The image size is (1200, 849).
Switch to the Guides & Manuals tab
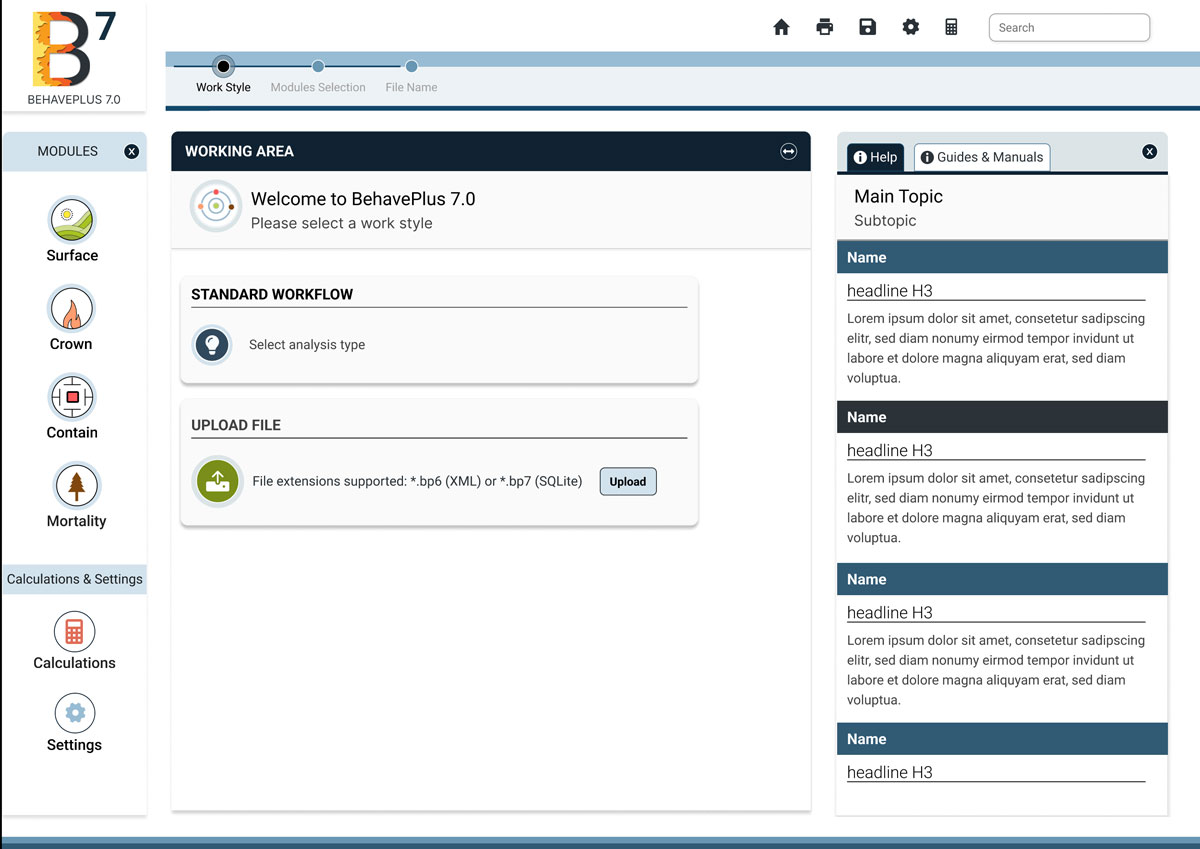[981, 157]
